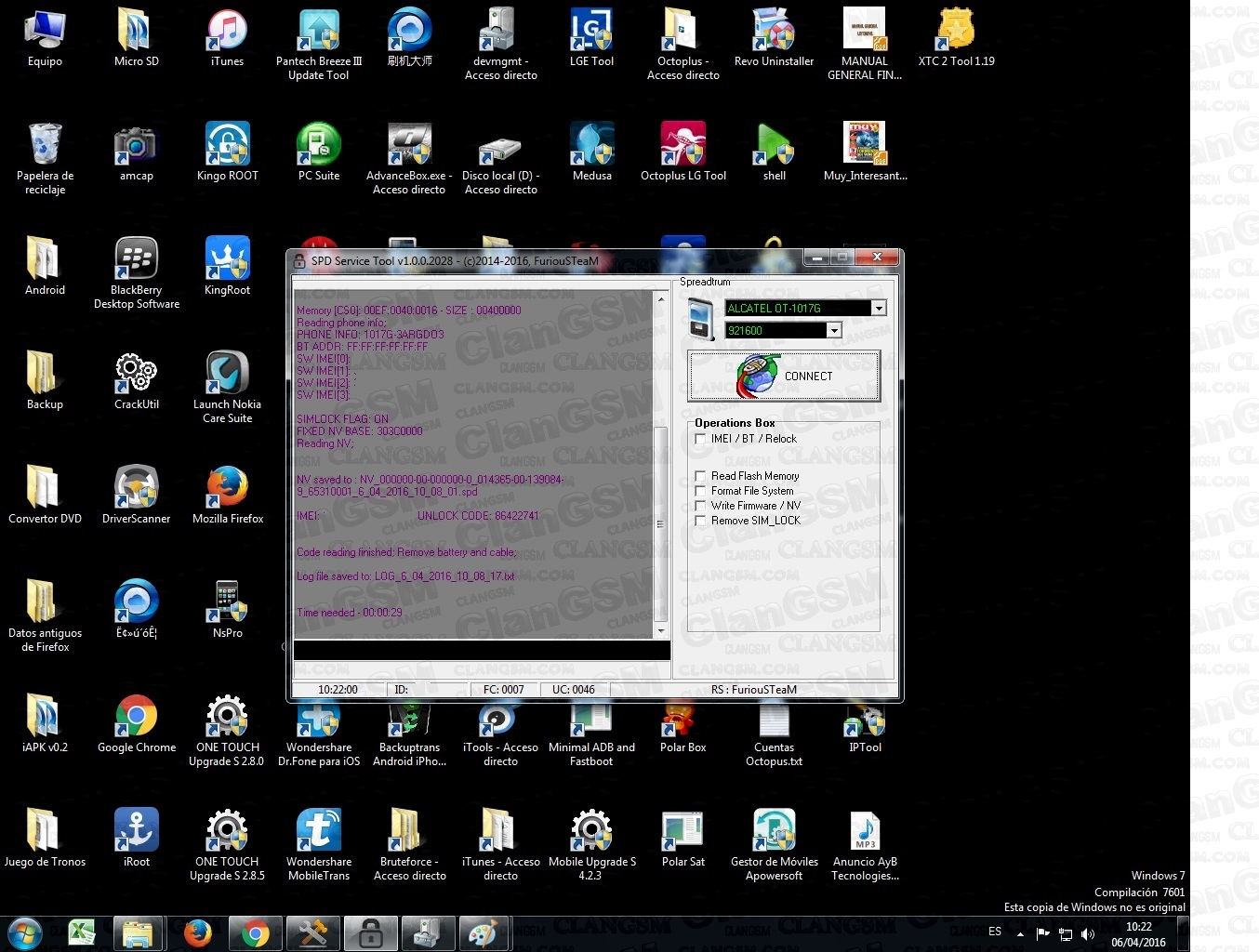Select the KingRoot desktop icon
Viewport: 1259px width, 952px height.
click(x=228, y=268)
